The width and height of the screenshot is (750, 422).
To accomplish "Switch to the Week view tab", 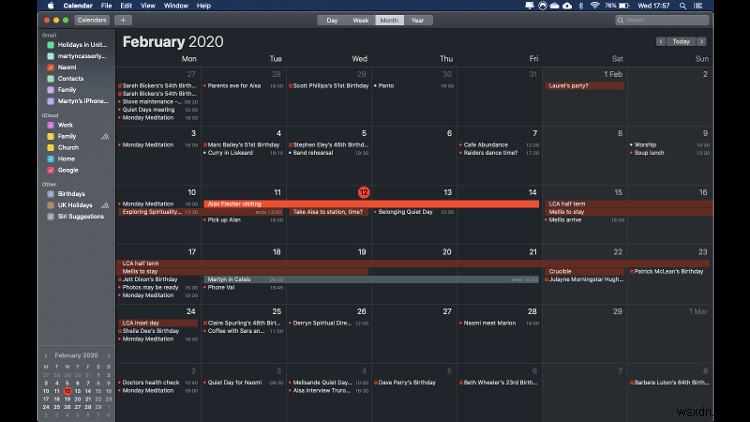I will click(x=360, y=20).
